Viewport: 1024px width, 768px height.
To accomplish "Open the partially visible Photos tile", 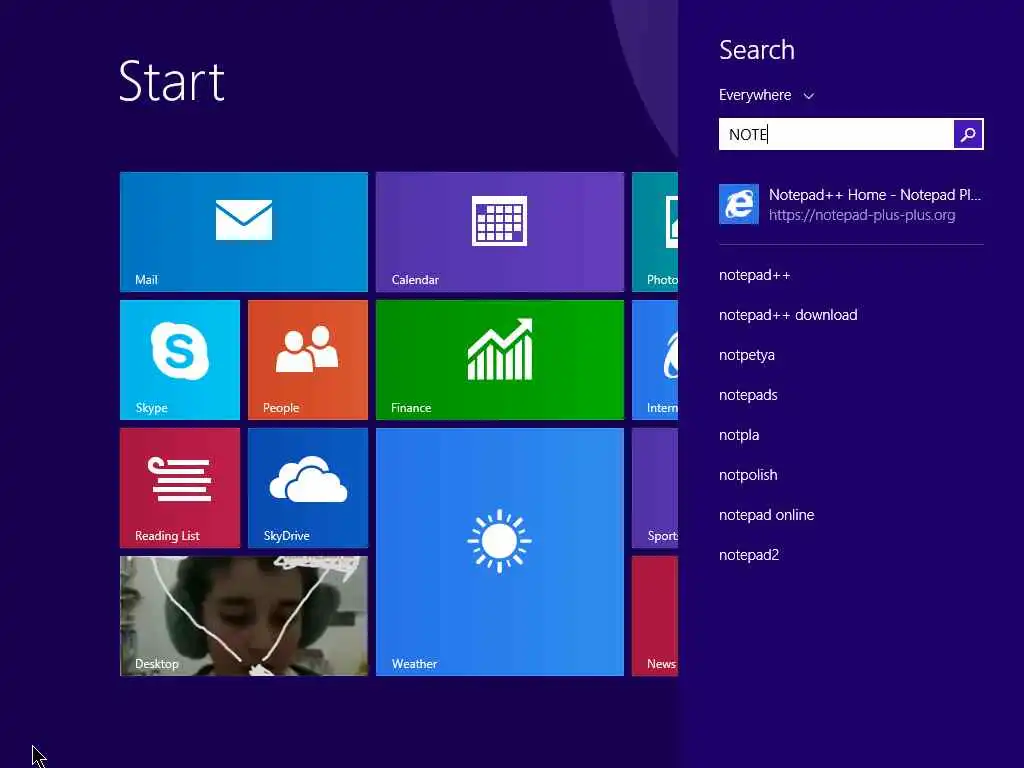I will pos(655,232).
